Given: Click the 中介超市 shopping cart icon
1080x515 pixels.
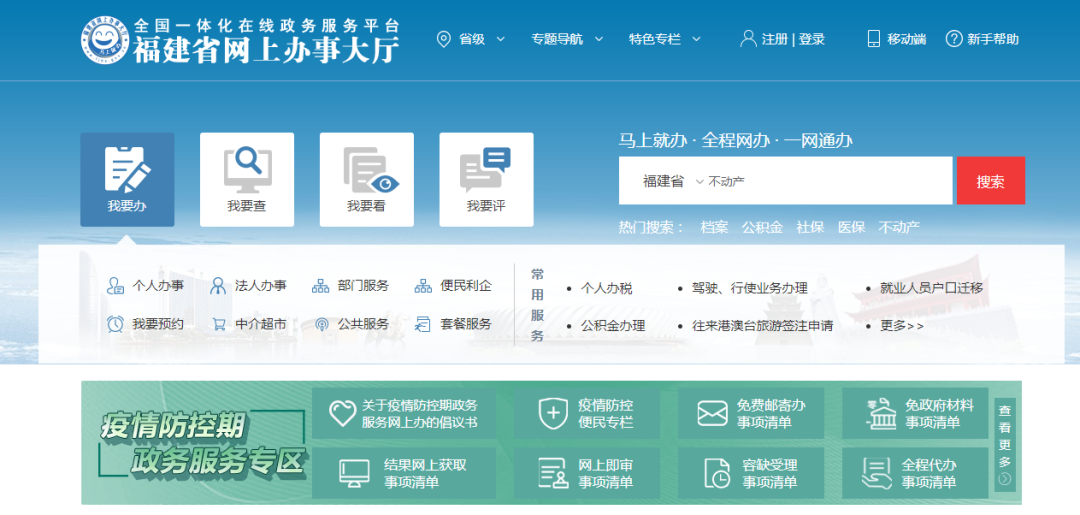Looking at the screenshot, I should 219,324.
